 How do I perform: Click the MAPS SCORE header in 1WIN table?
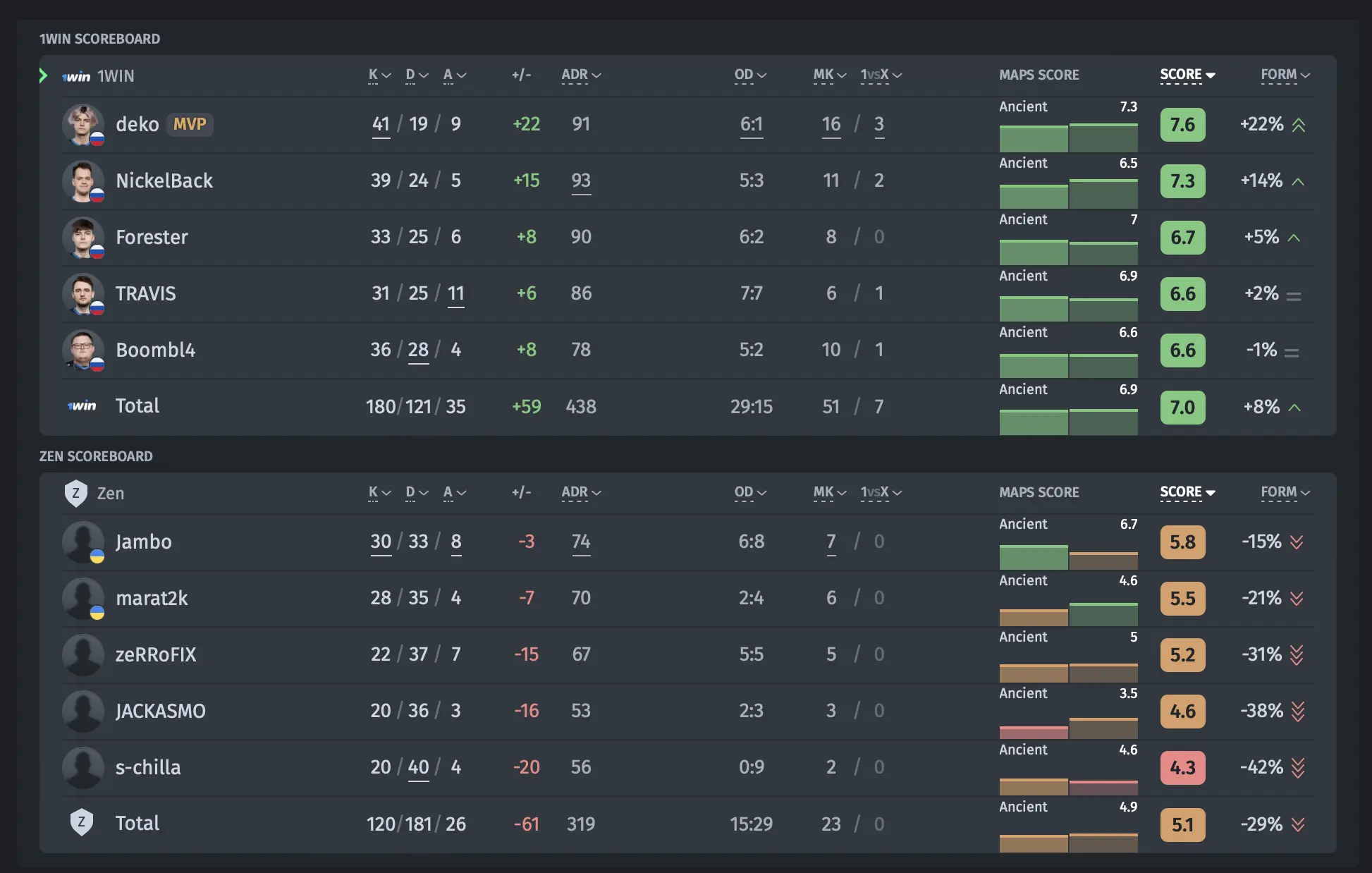[x=1039, y=75]
